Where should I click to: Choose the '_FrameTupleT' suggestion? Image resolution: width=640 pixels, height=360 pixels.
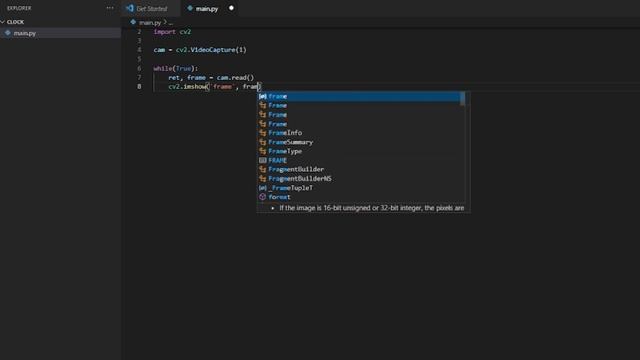point(360,188)
